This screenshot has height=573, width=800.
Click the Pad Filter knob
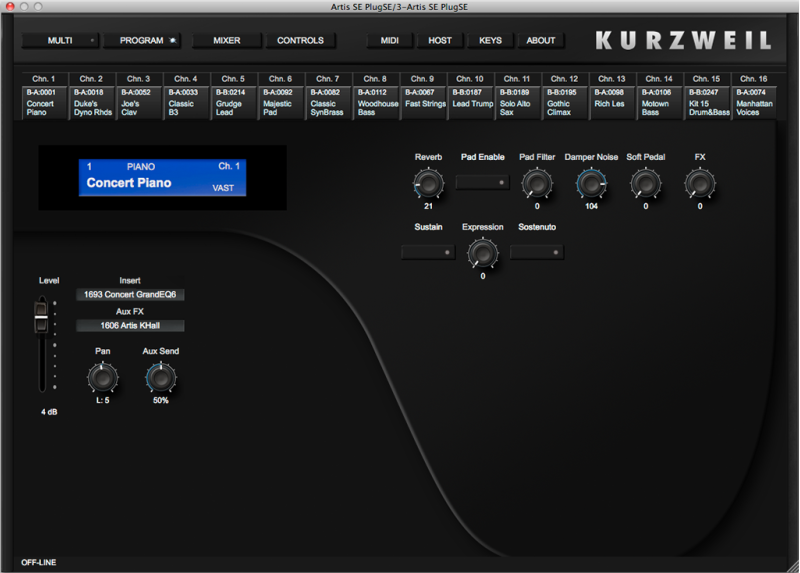(x=537, y=183)
